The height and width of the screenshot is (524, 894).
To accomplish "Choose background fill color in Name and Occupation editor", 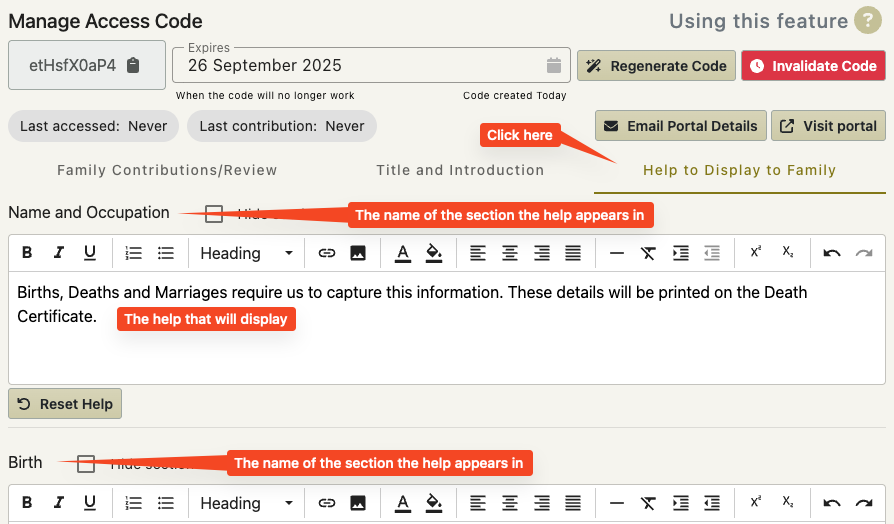I will pyautogui.click(x=434, y=253).
